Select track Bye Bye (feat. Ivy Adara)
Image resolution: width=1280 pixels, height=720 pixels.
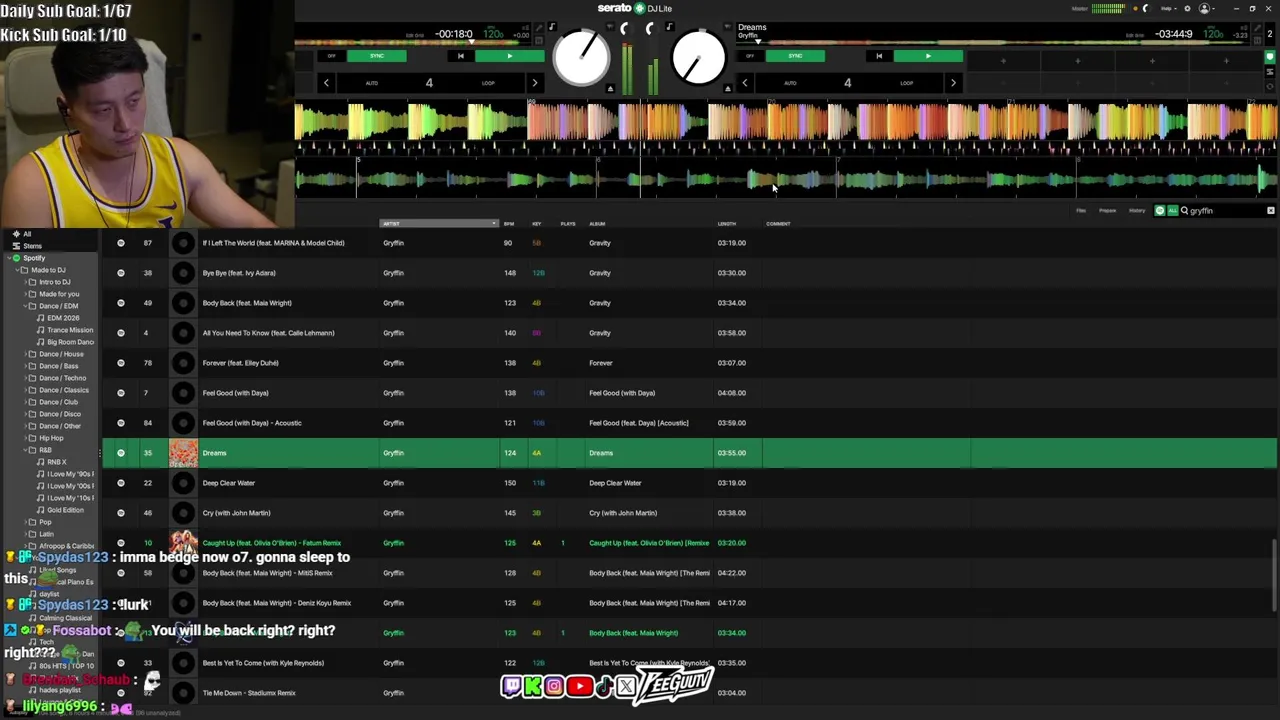tap(239, 273)
